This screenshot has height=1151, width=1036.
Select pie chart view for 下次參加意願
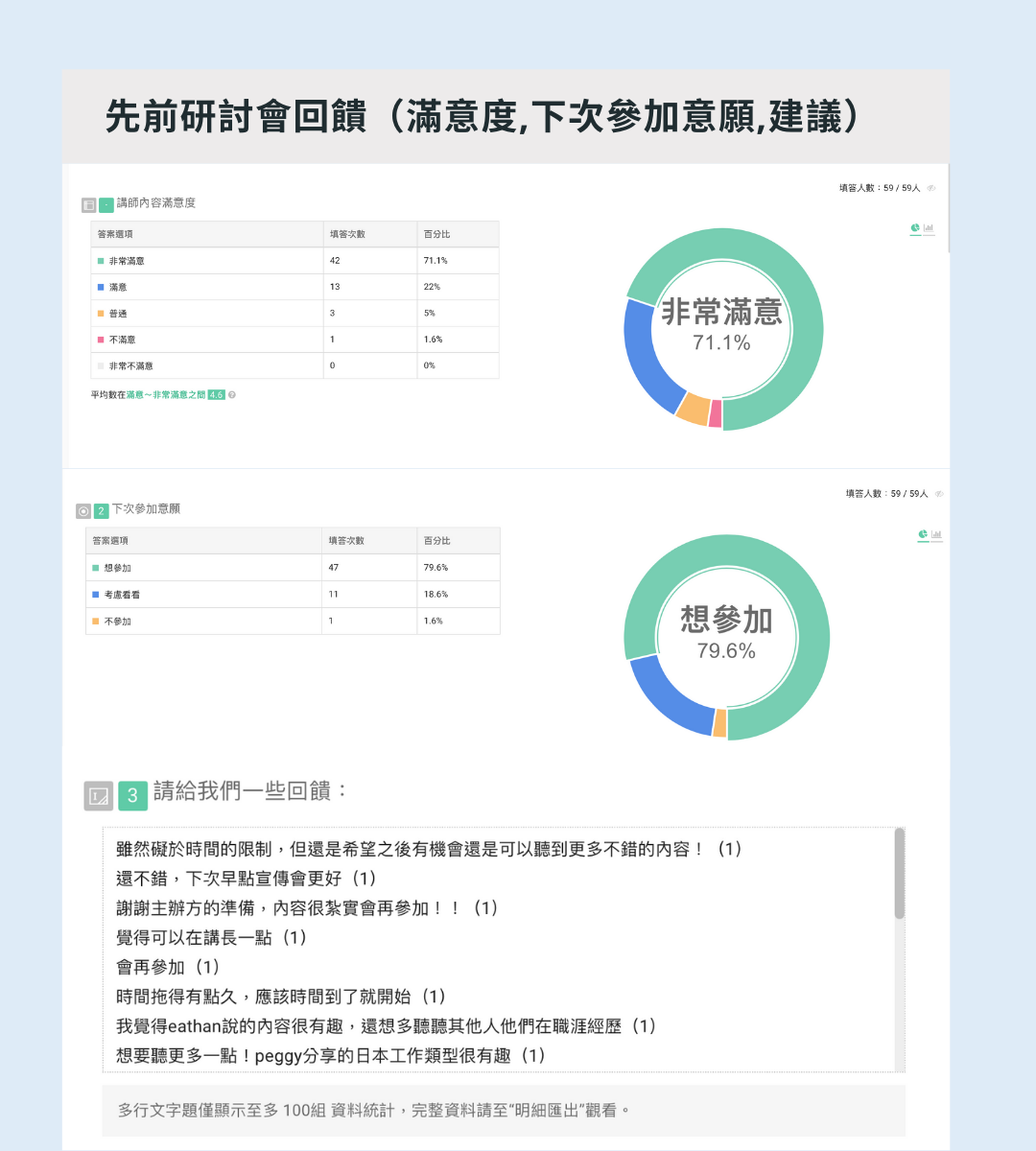coord(923,535)
